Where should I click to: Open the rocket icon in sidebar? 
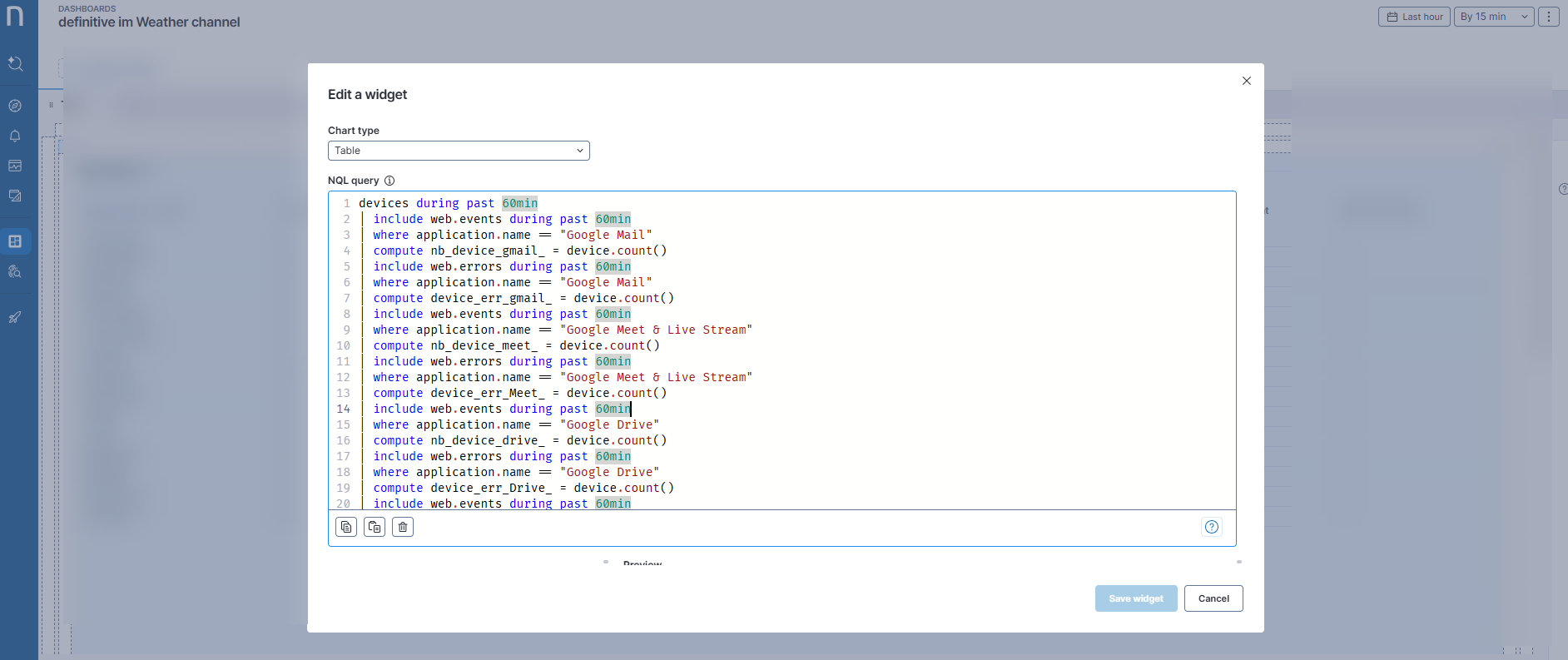pos(15,317)
